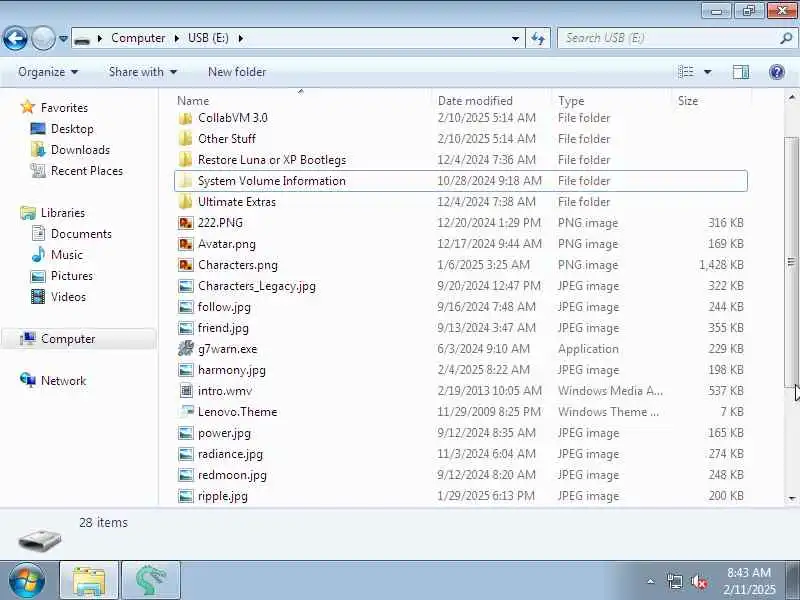Image resolution: width=800 pixels, height=600 pixels.
Task: Open the Organize menu
Action: (48, 72)
